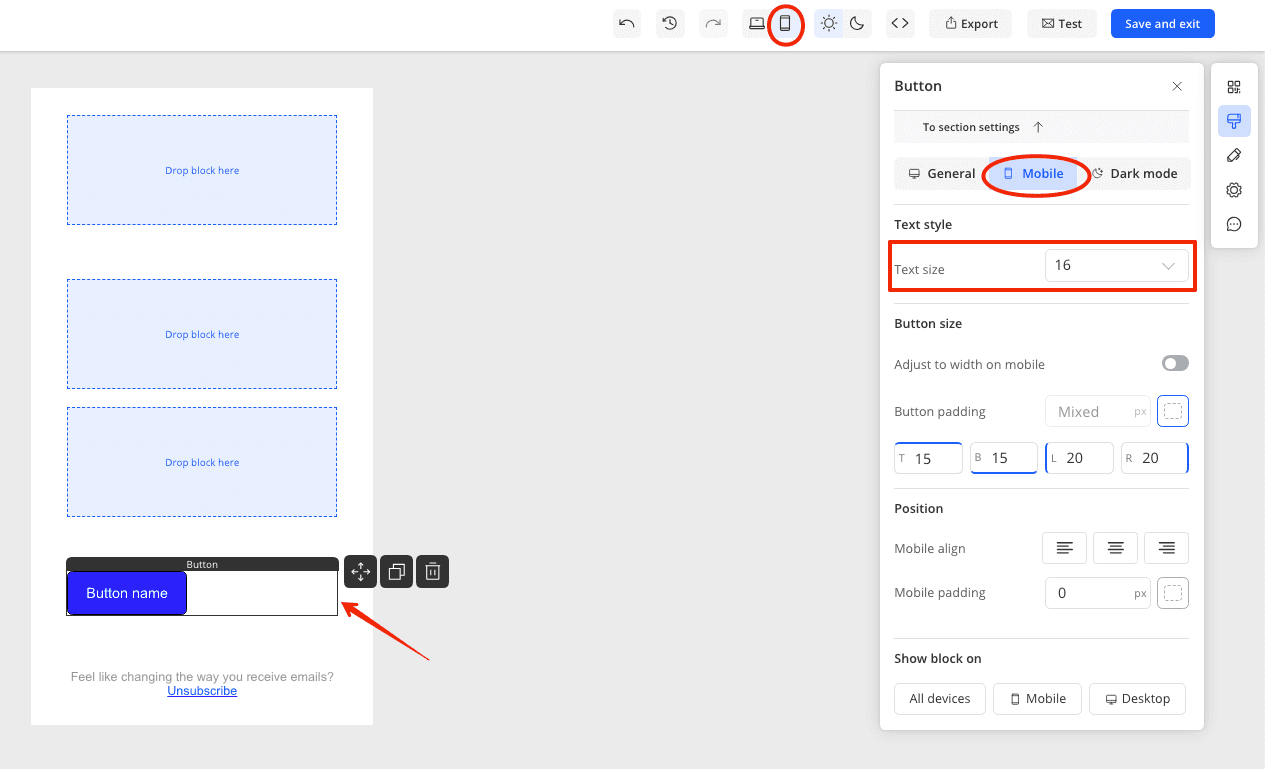Select the first Drop block here area
Screen dimensions: 1265x769
[x=202, y=170]
